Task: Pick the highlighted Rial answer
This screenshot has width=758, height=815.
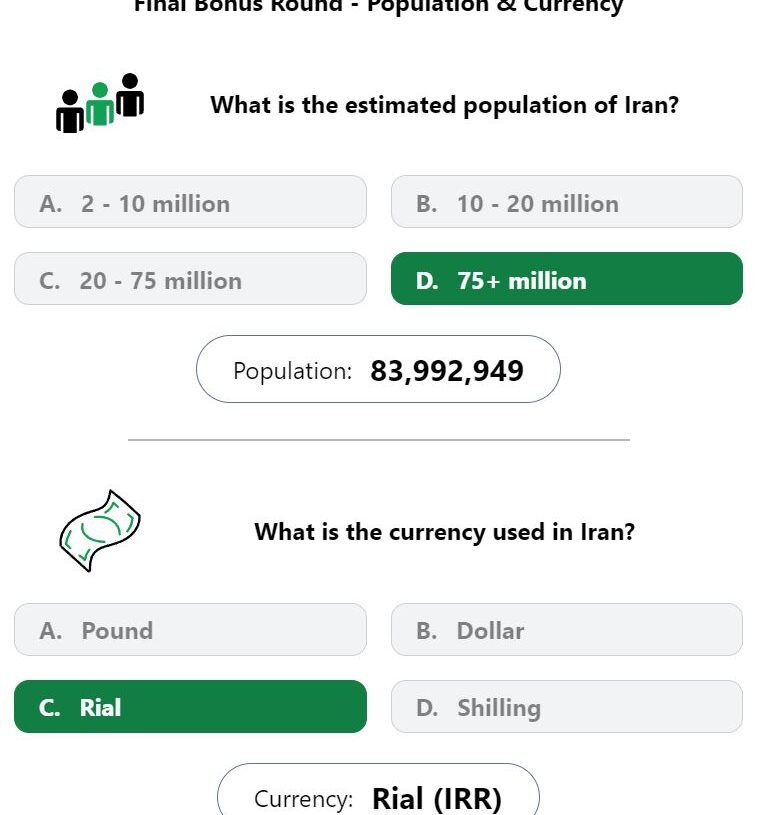Action: coord(190,706)
